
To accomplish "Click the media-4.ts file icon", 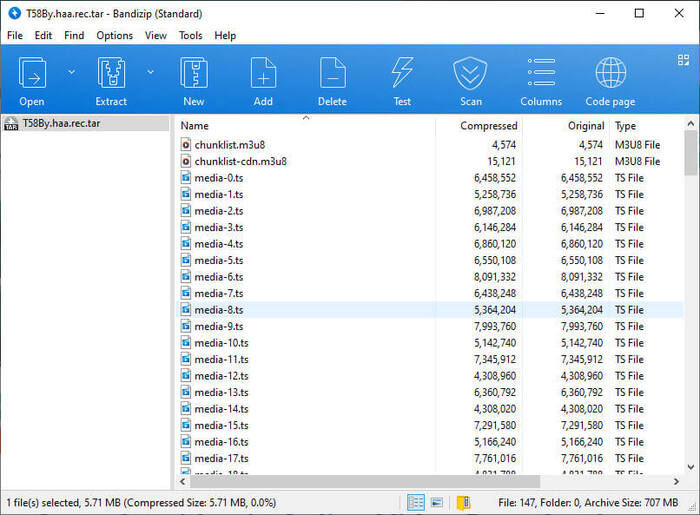I will click(186, 244).
